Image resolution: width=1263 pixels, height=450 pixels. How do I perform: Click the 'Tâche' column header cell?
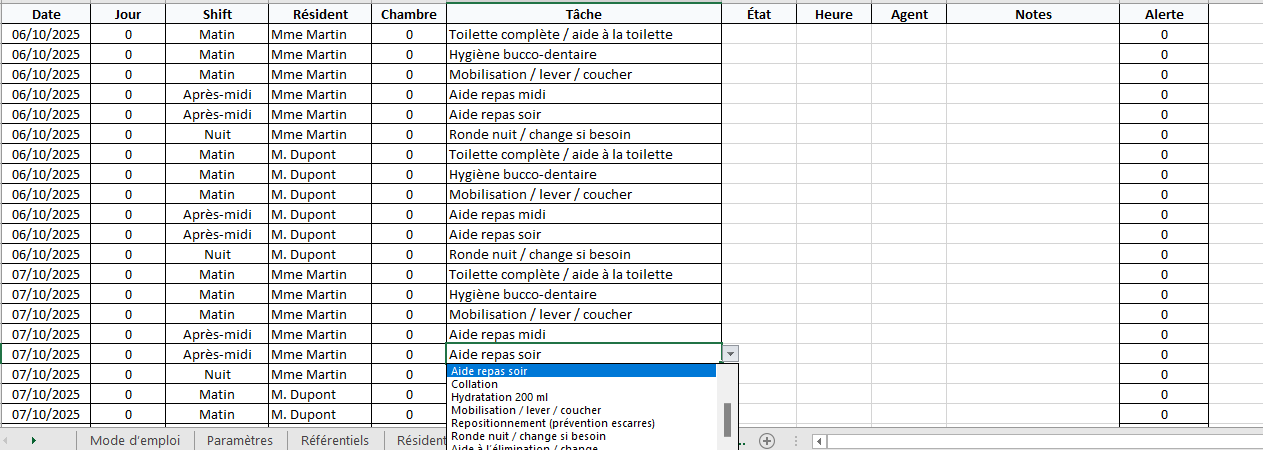click(583, 14)
